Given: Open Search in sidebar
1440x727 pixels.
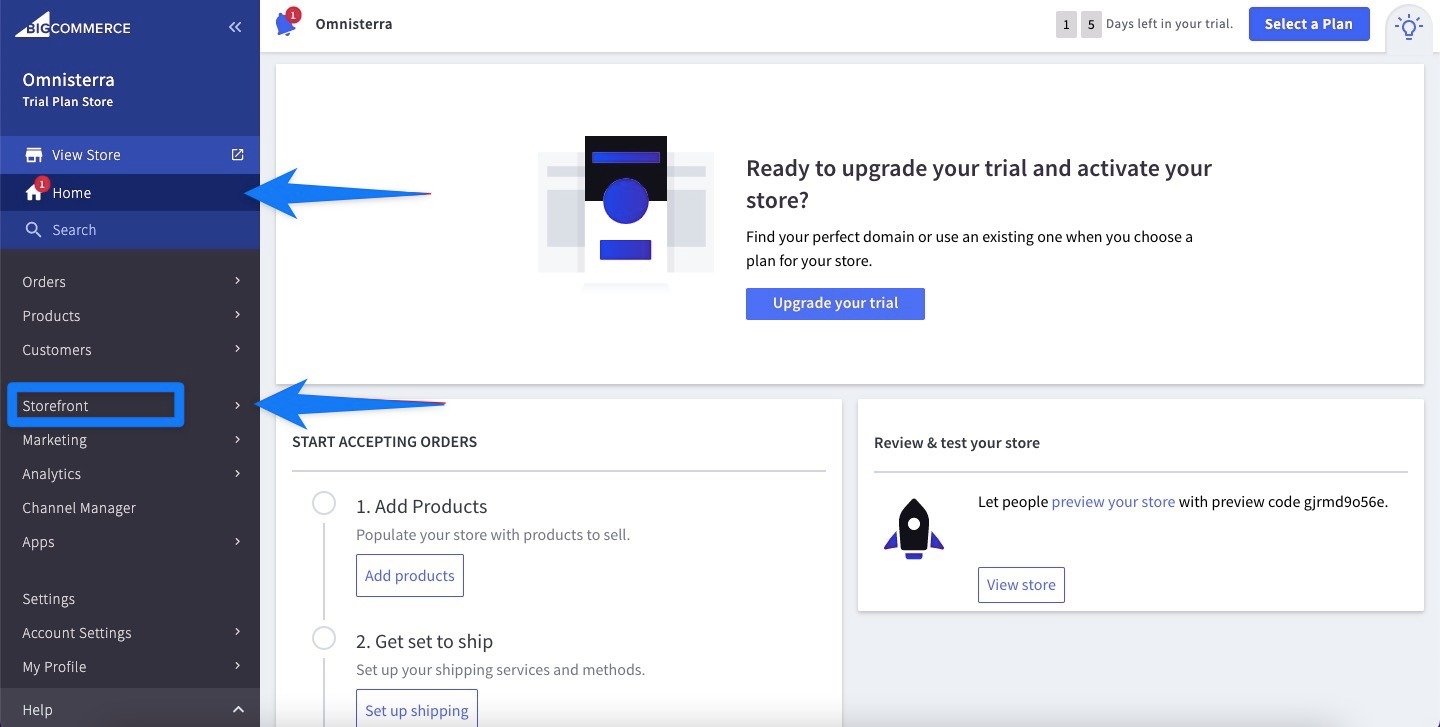Looking at the screenshot, I should point(130,230).
